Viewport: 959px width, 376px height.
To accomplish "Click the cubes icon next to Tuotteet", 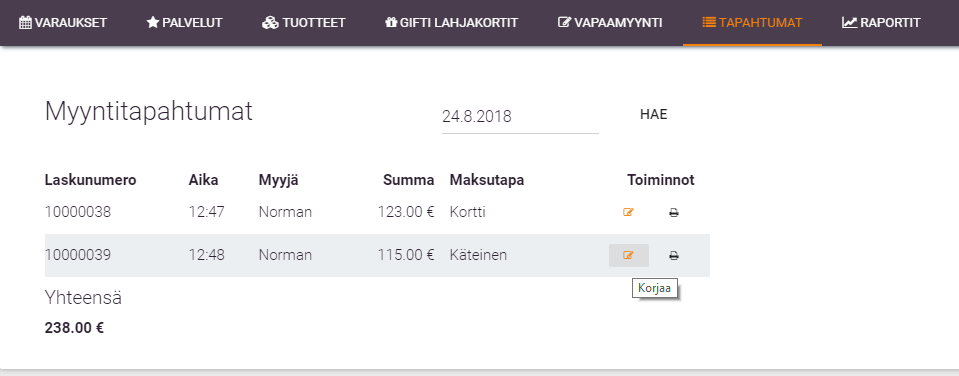I will 270,23.
